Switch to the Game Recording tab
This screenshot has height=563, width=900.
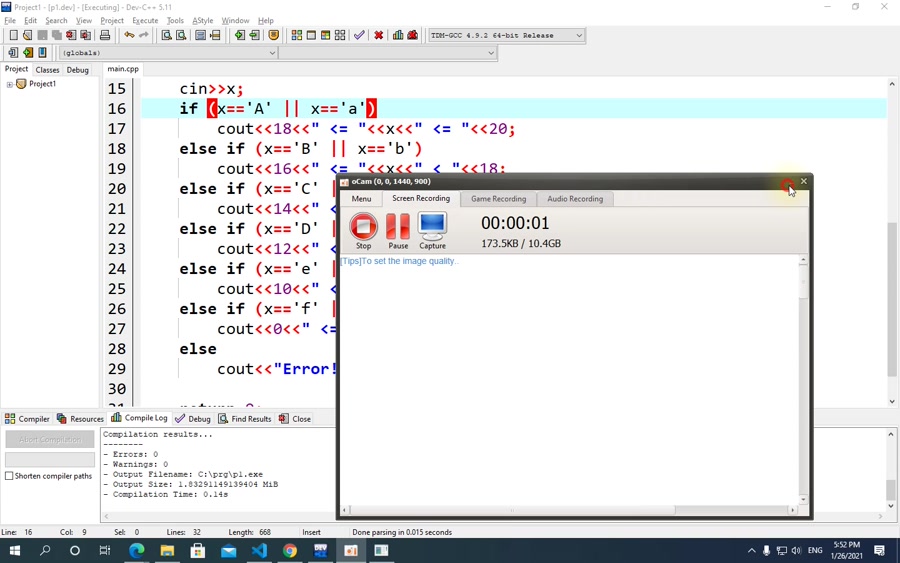[x=498, y=199]
